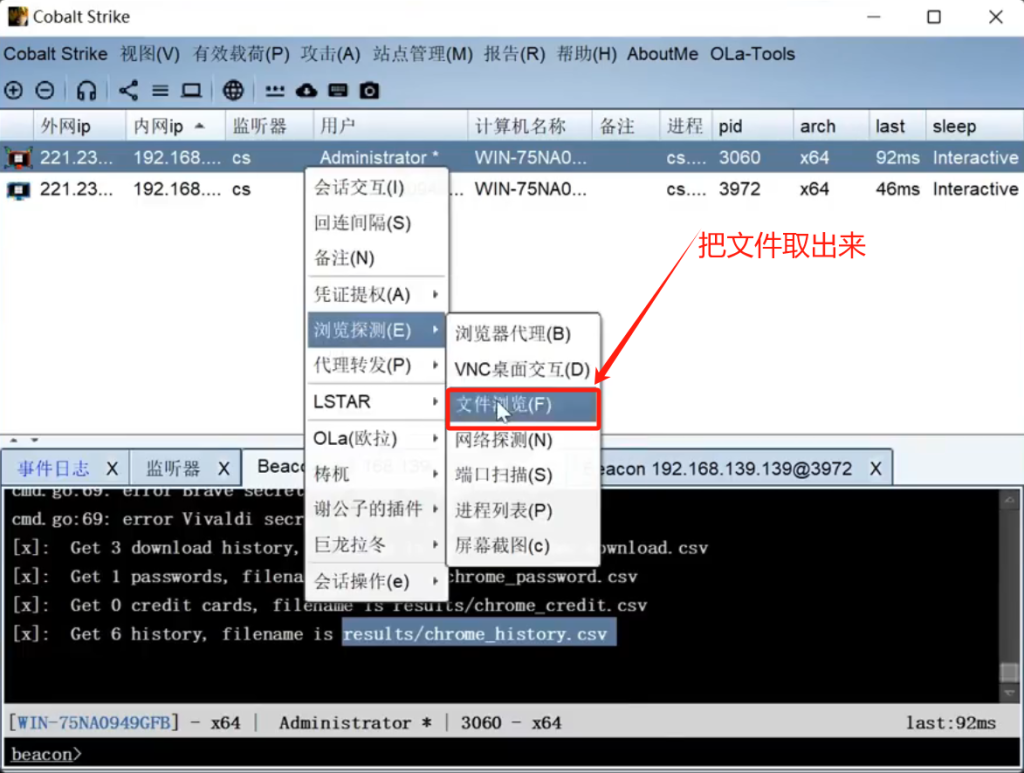Expand the OLa(欧拉) submenu

377,438
